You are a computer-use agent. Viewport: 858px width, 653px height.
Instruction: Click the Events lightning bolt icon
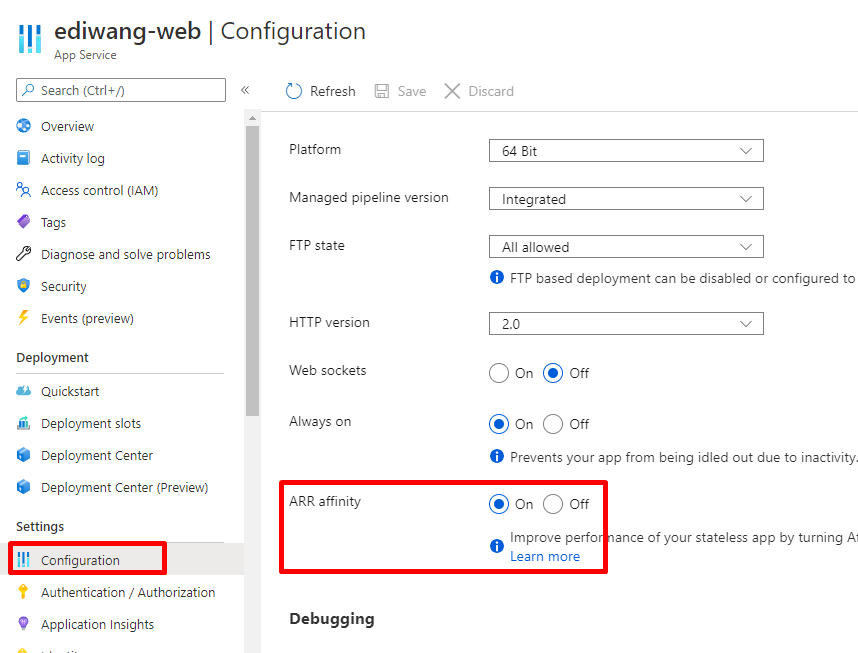click(24, 318)
